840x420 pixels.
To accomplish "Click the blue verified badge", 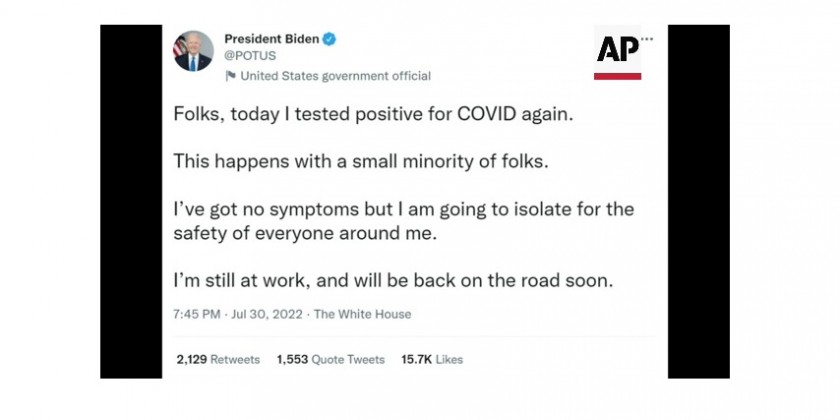I will pos(329,39).
